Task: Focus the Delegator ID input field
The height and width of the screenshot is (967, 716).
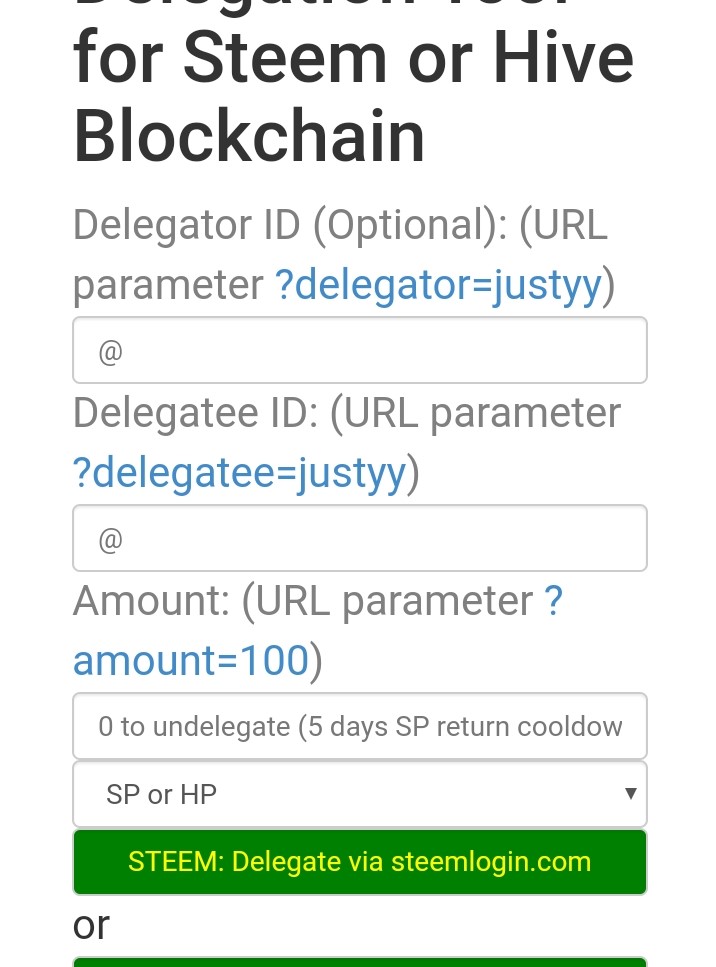Action: pos(360,351)
